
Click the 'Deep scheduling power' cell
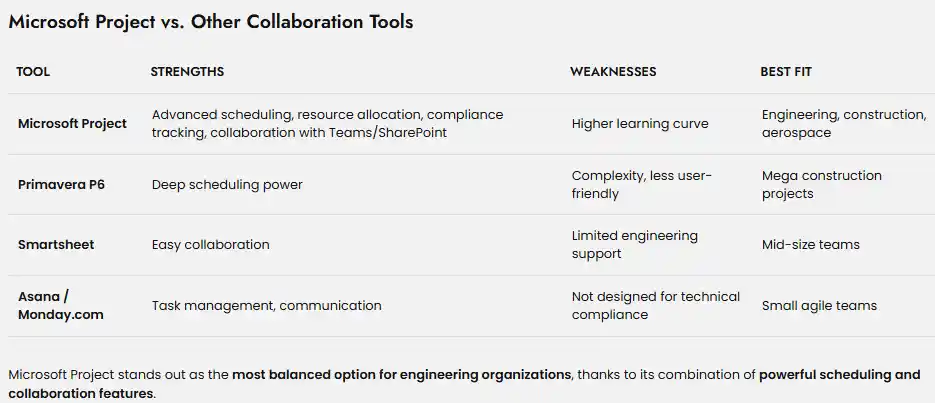227,184
